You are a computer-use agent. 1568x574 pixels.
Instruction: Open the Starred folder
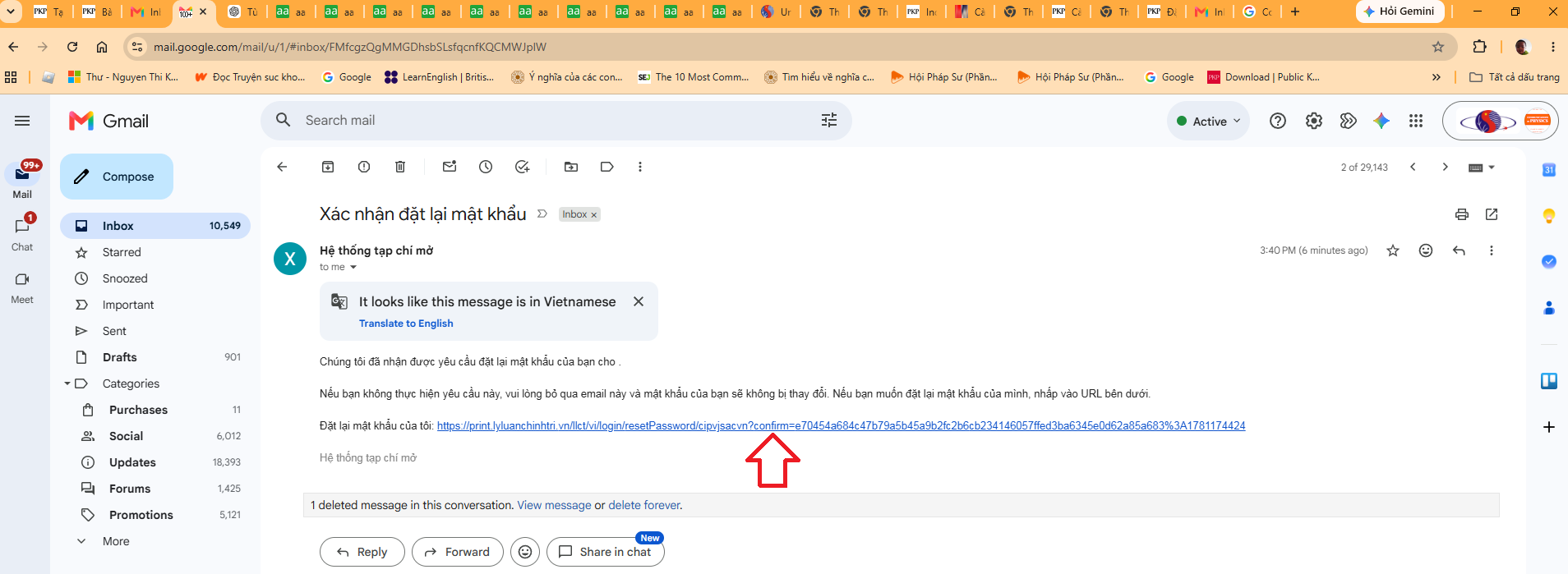(x=155, y=252)
